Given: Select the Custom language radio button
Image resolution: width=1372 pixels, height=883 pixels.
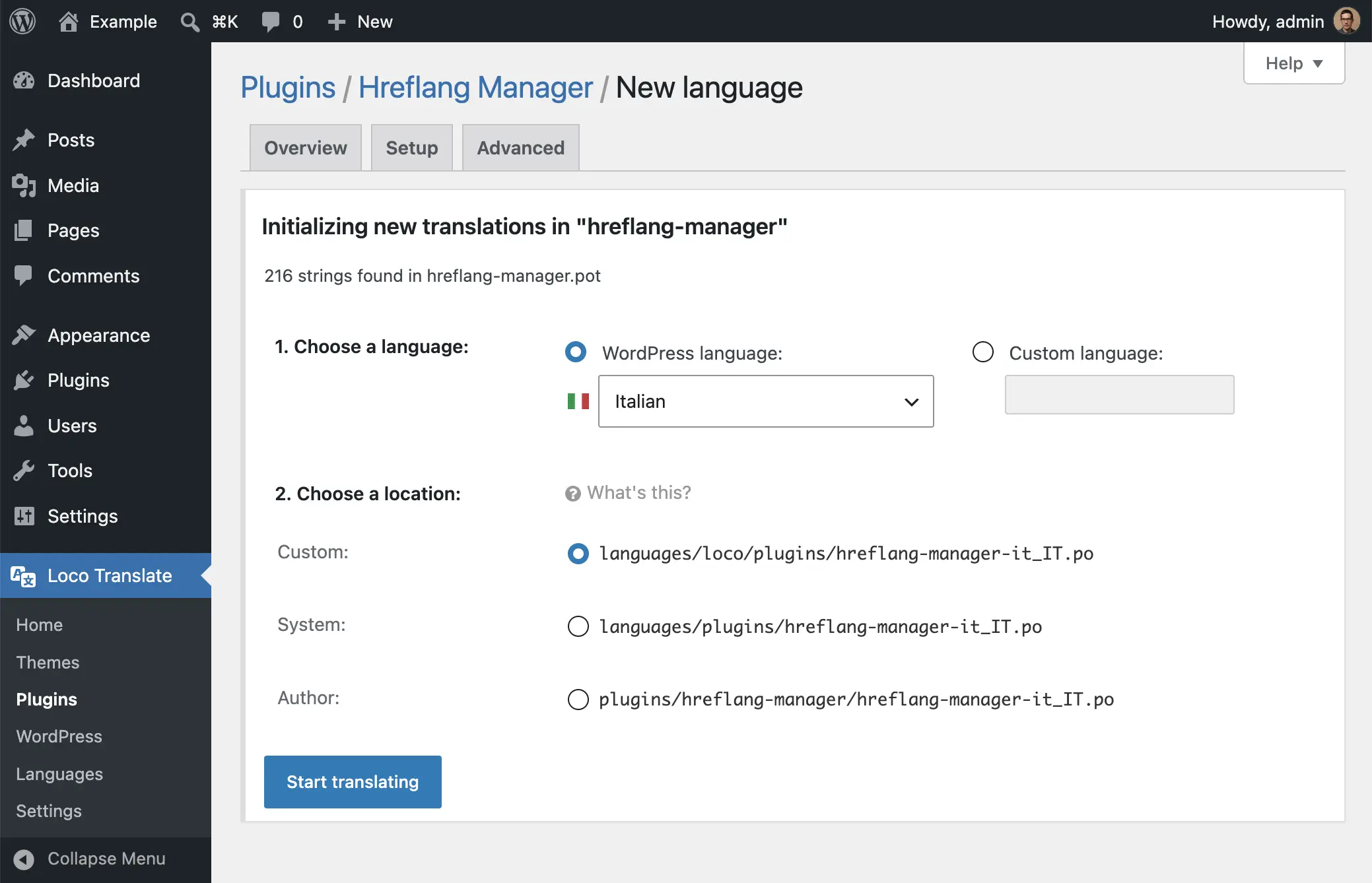Looking at the screenshot, I should pos(983,352).
